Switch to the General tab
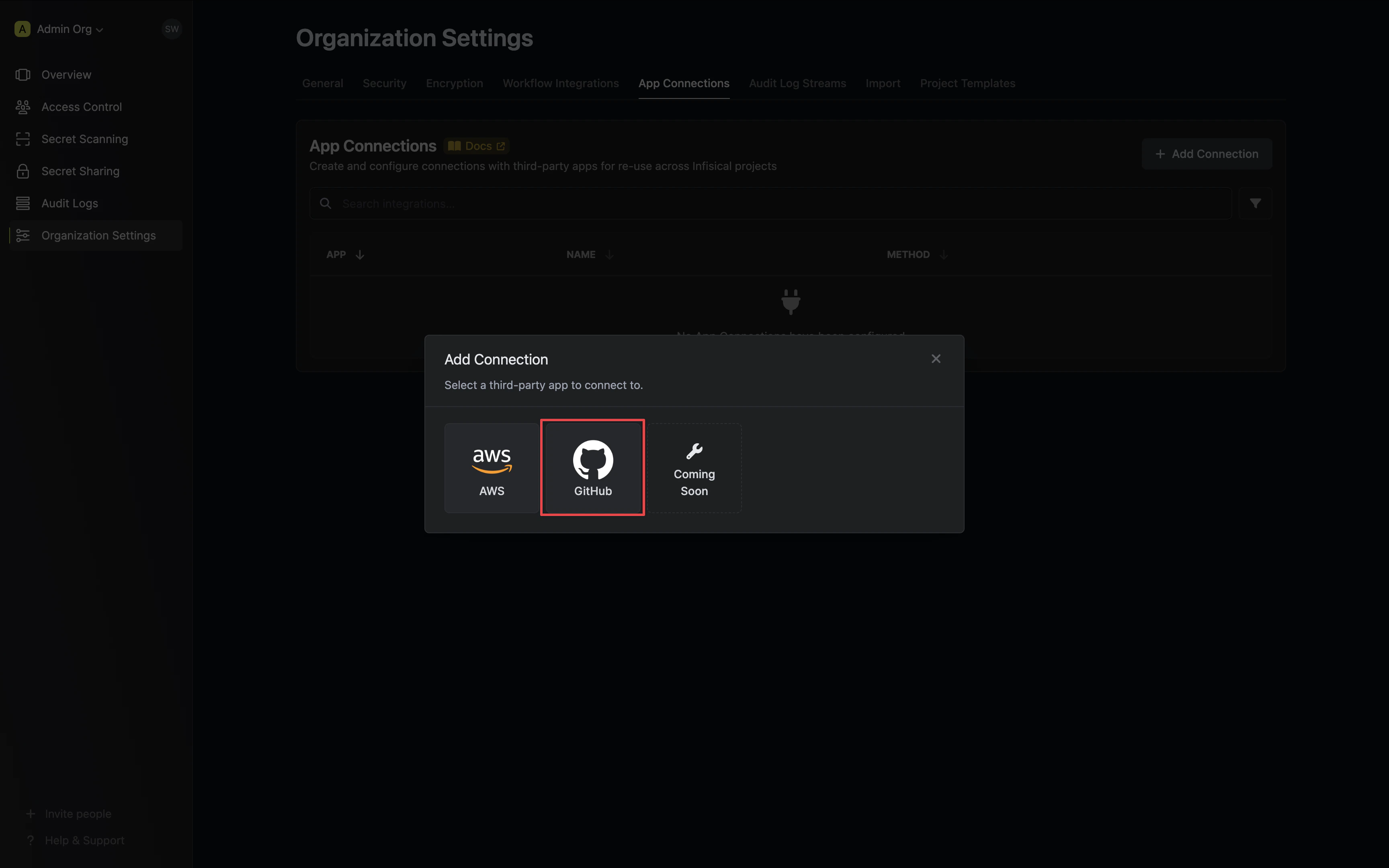The width and height of the screenshot is (1389, 868). [x=323, y=83]
